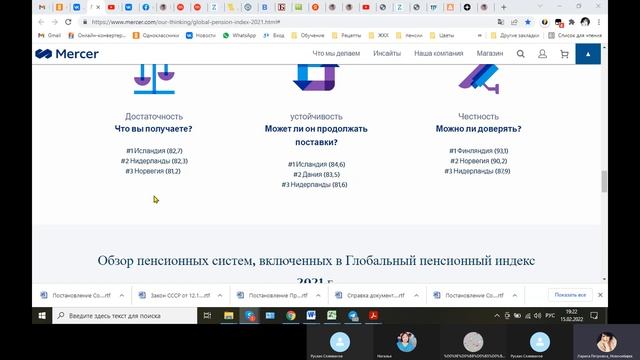Viewport: 640px width, 360px height.
Task: Expand options for Закон СССР download
Action: pos(220,295)
